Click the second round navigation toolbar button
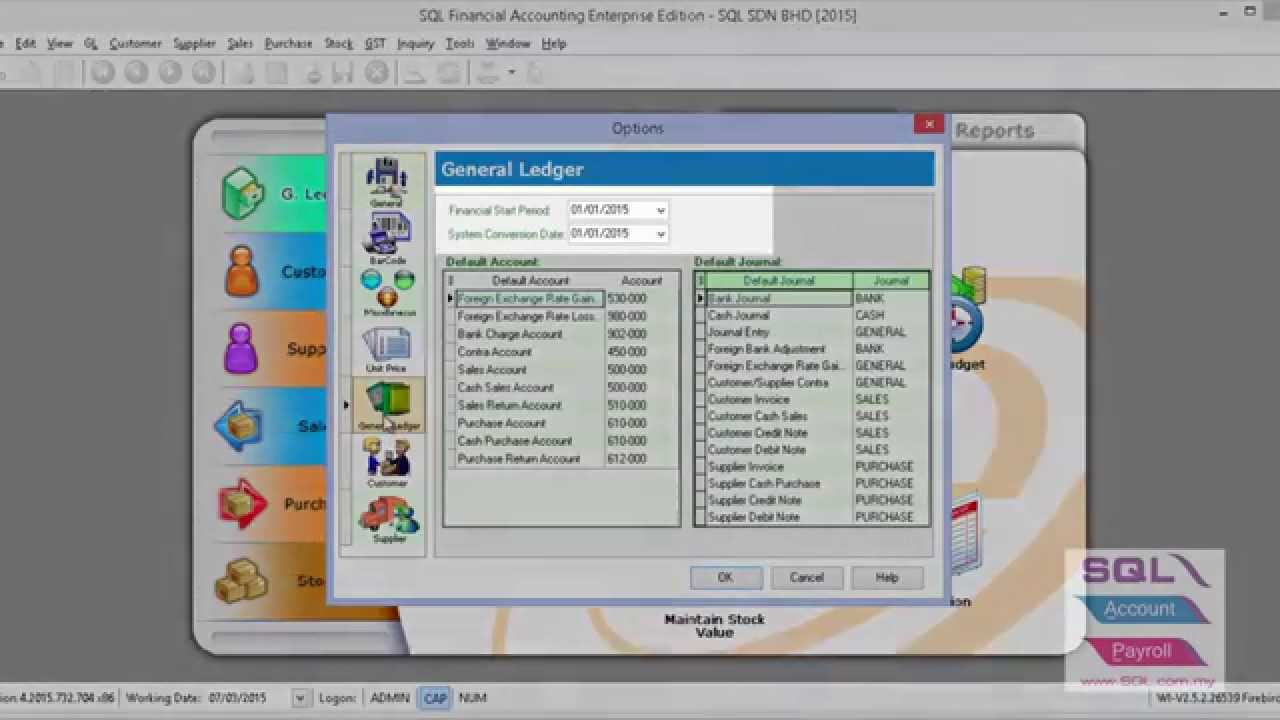This screenshot has height=720, width=1280. tap(136, 72)
